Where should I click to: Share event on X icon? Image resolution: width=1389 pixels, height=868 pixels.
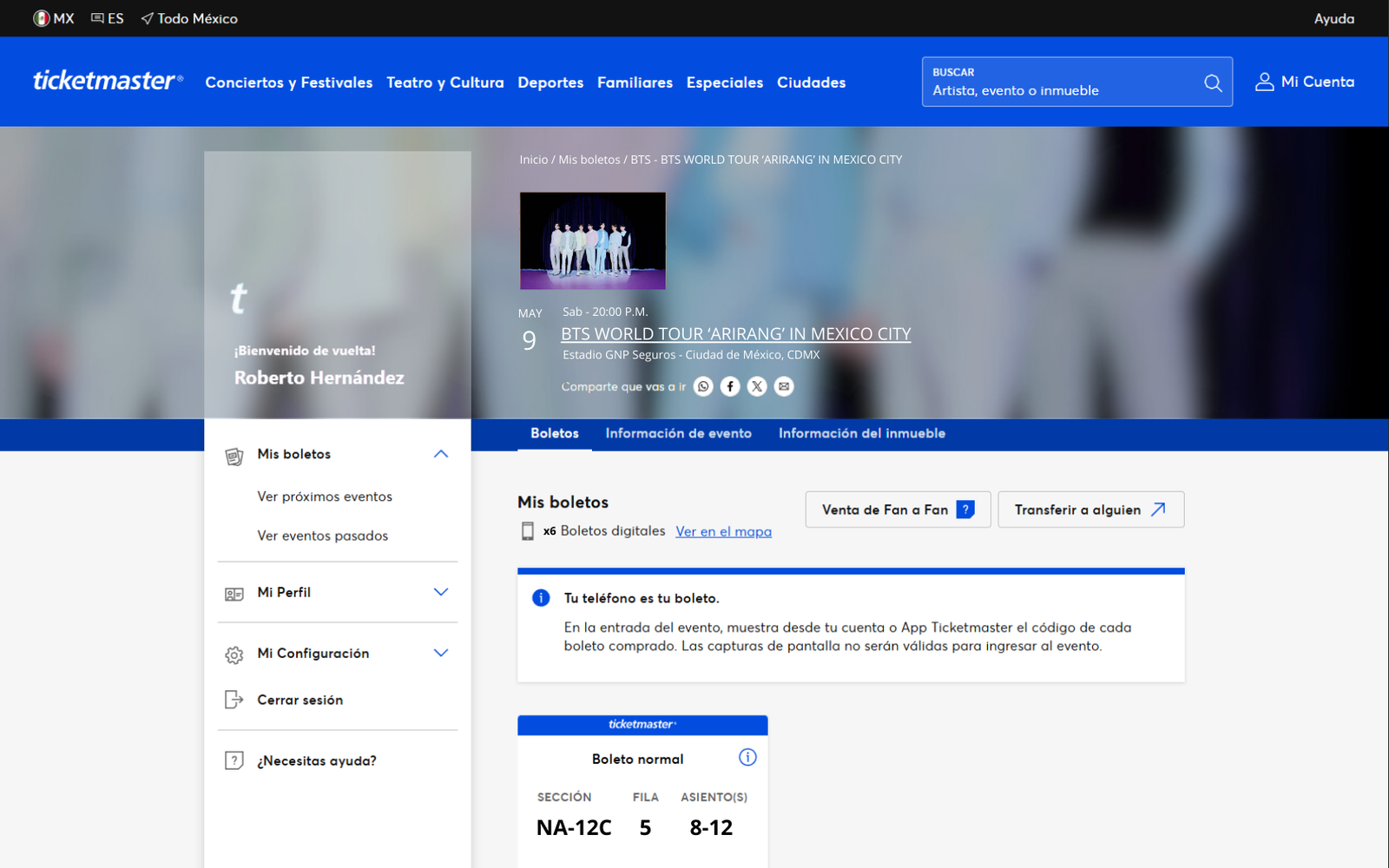(x=757, y=386)
